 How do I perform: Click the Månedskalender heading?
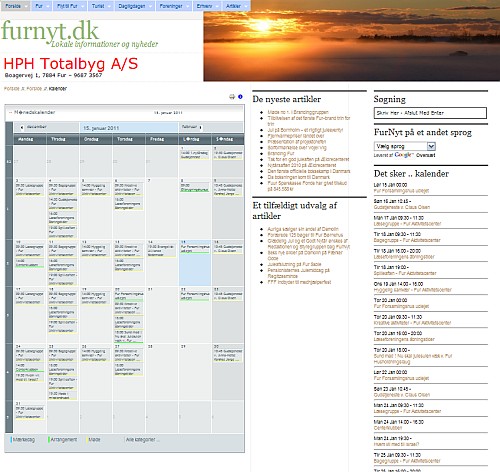coord(34,112)
